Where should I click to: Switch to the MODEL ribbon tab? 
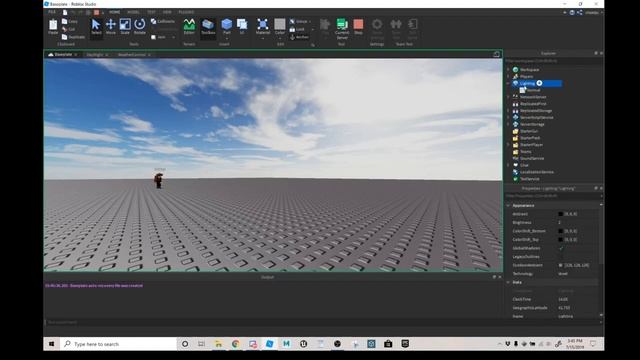(x=133, y=12)
